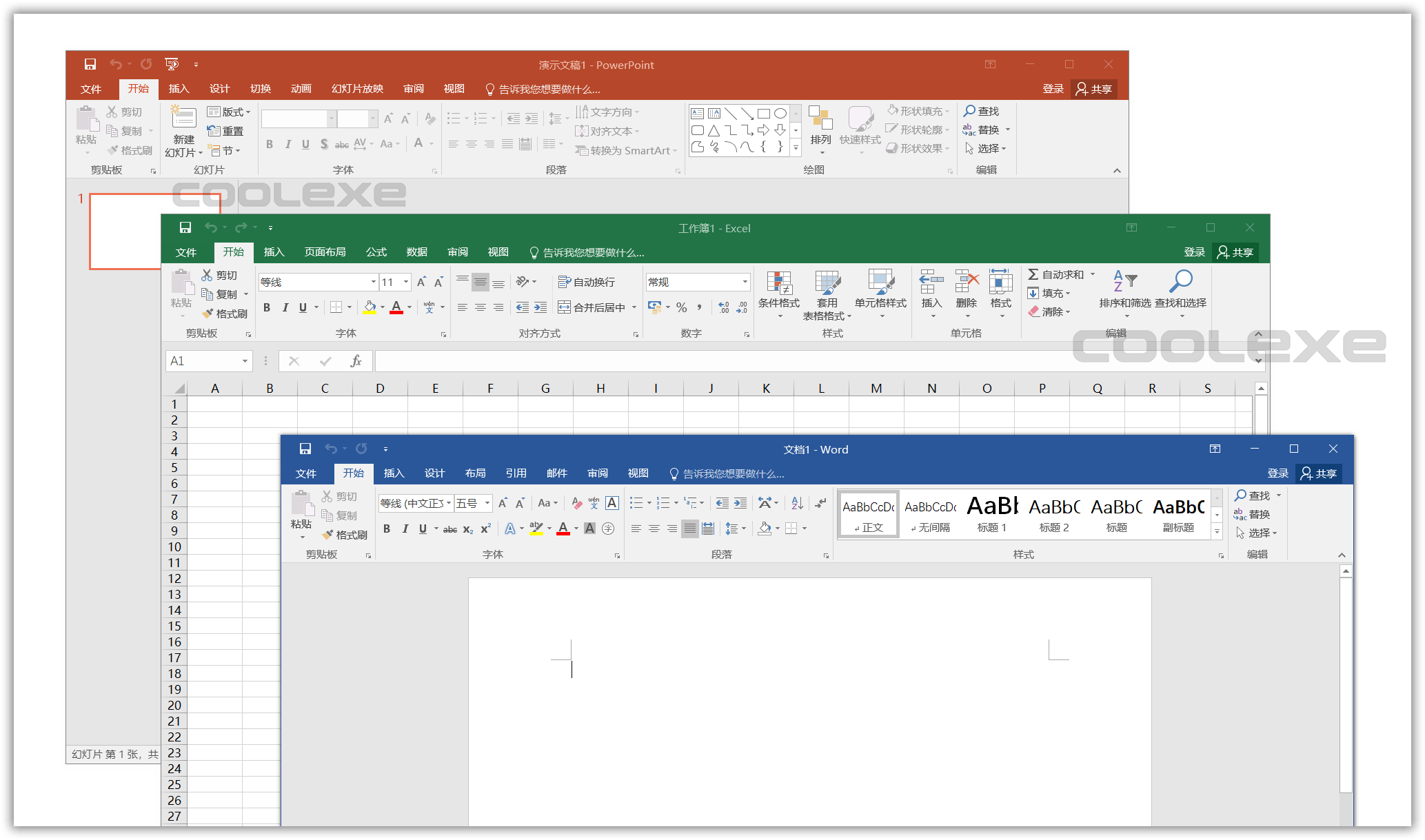Click Word show paragraph marks icon
This screenshot has width=1425, height=840.
tap(820, 503)
